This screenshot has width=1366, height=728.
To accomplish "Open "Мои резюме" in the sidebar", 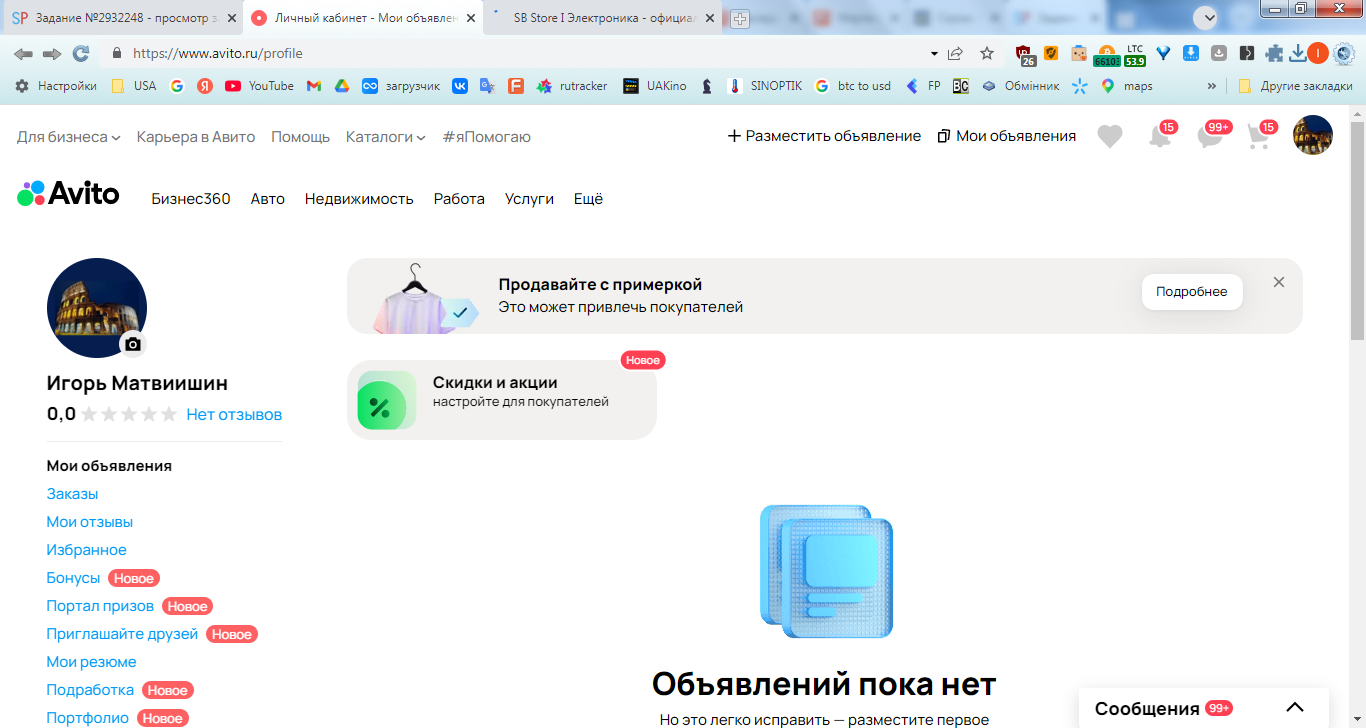I will coord(91,662).
